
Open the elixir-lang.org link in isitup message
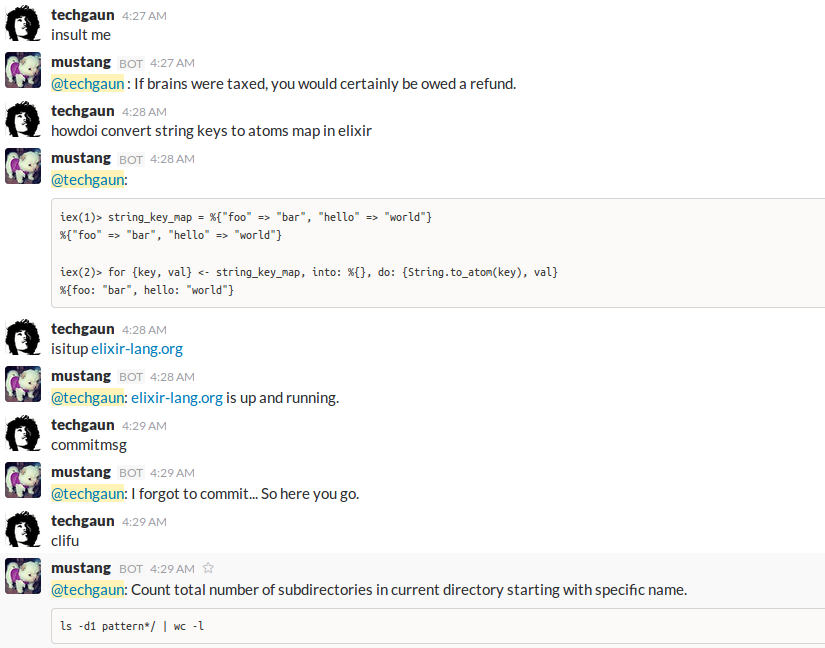click(137, 349)
